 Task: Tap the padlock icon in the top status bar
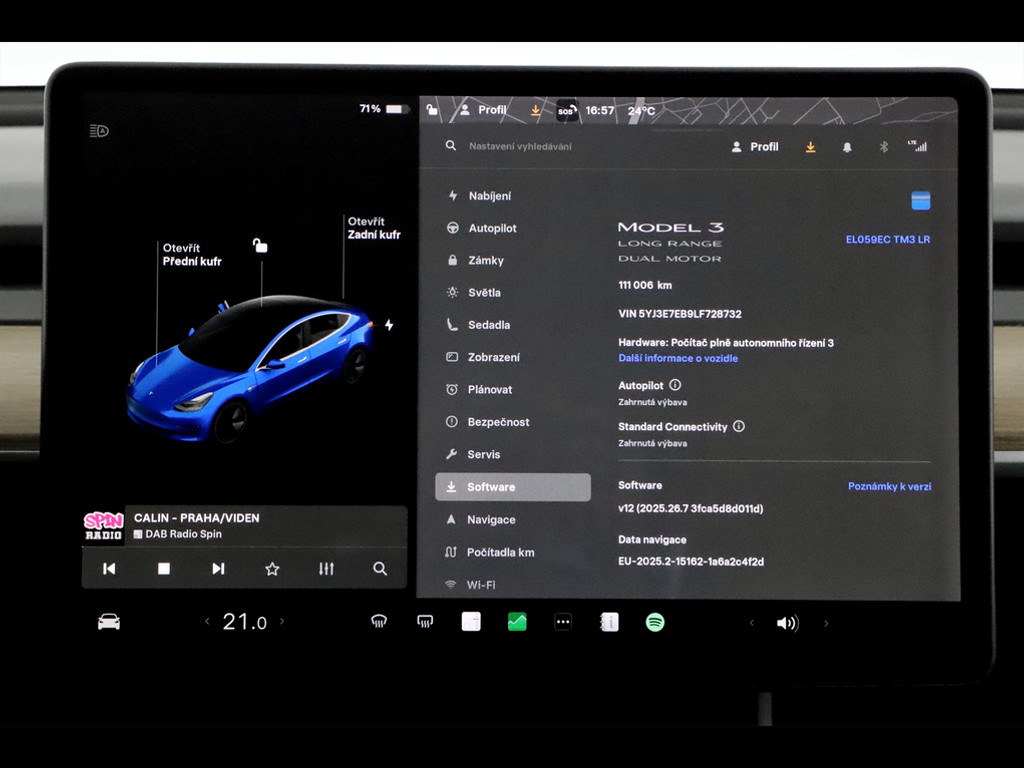pyautogui.click(x=432, y=110)
